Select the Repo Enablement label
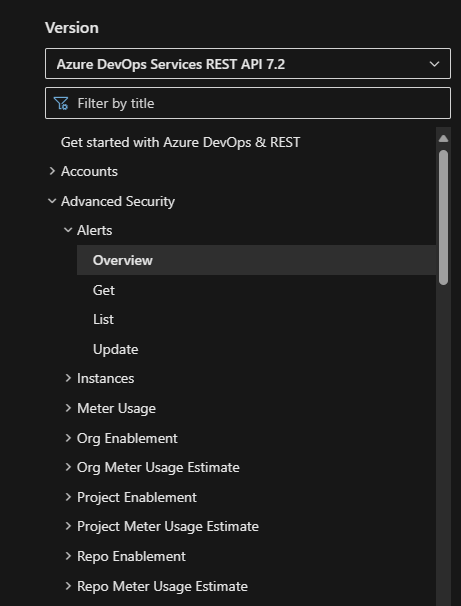This screenshot has height=606, width=461. click(131, 557)
